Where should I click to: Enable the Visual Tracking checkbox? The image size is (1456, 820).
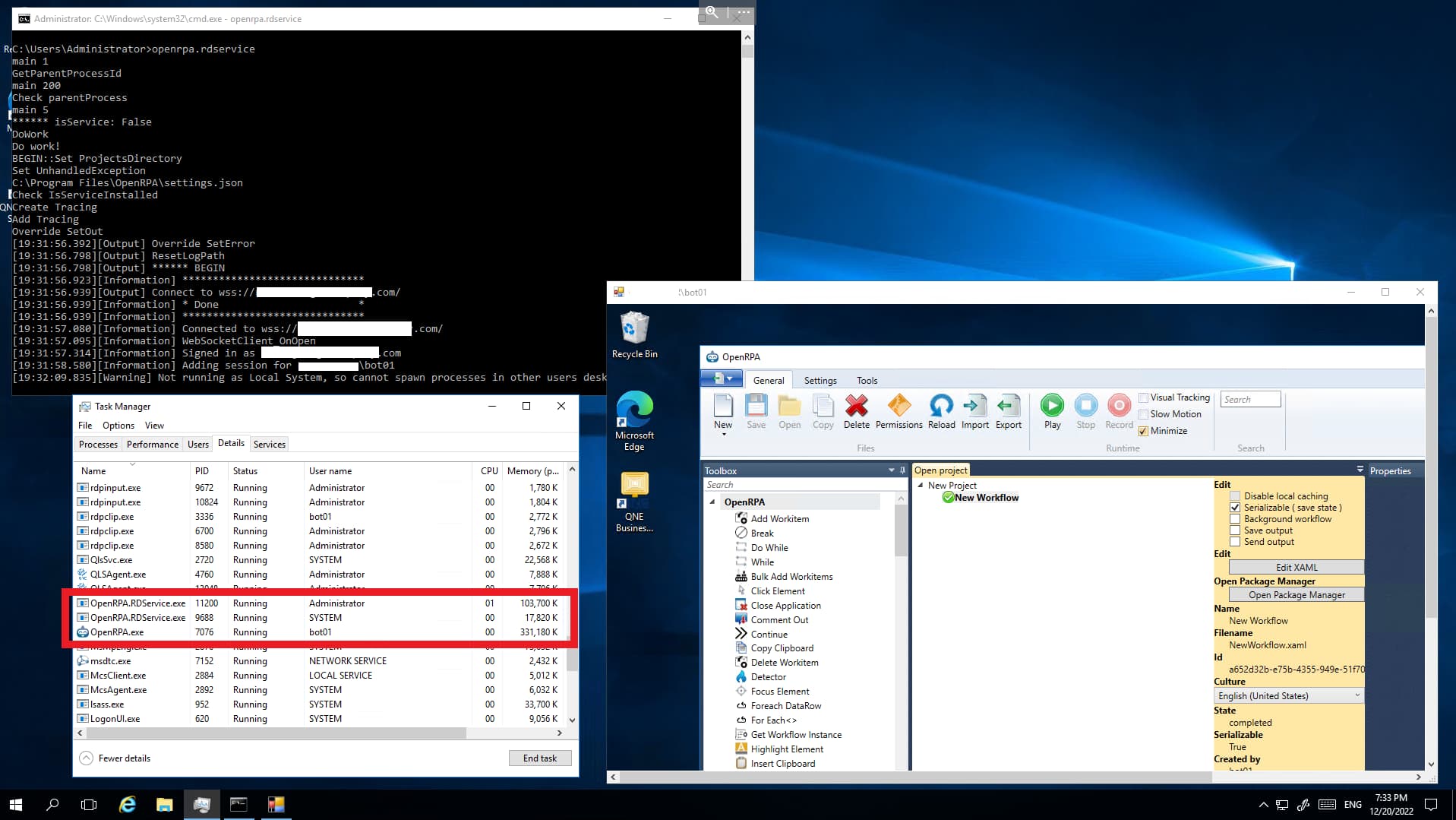(1143, 397)
